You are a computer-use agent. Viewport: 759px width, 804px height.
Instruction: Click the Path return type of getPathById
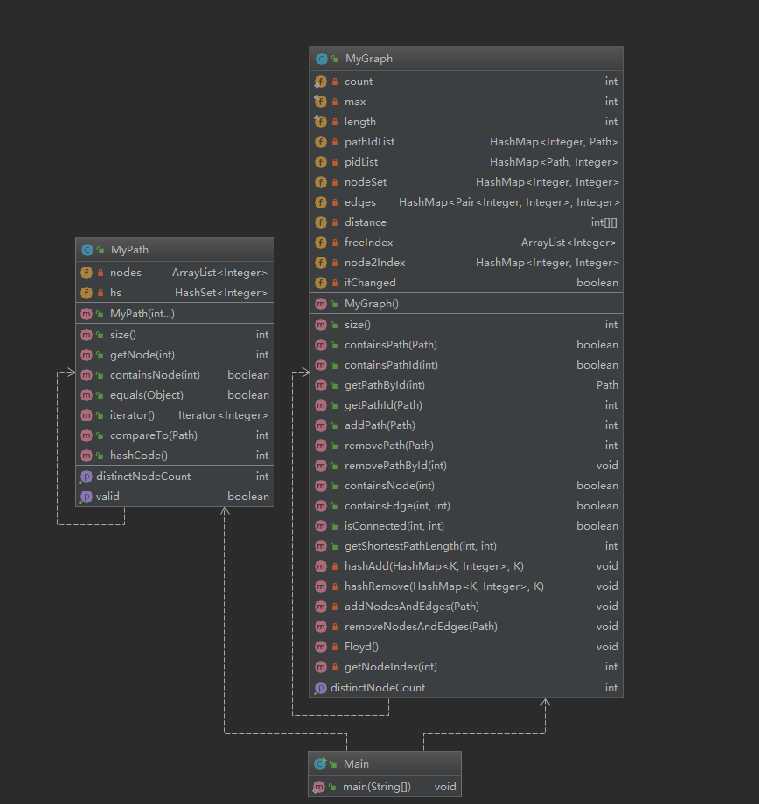coord(607,385)
